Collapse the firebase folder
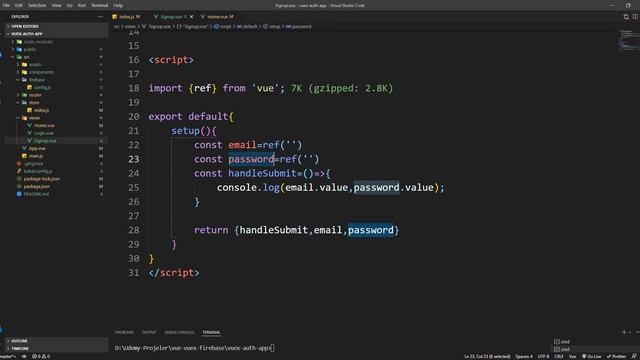The image size is (640, 360). click(37, 80)
